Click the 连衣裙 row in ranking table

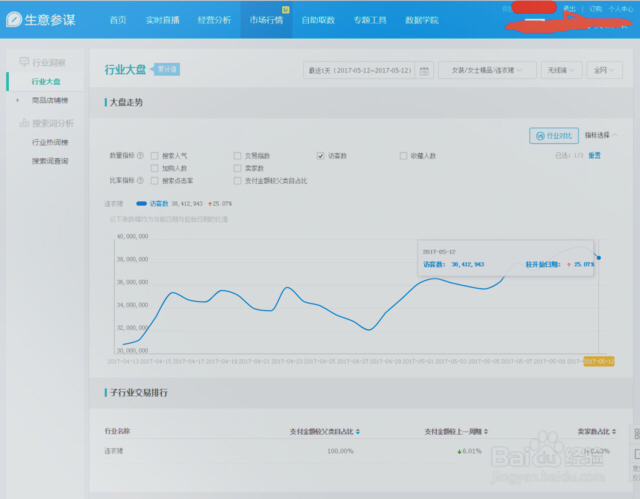(360, 451)
